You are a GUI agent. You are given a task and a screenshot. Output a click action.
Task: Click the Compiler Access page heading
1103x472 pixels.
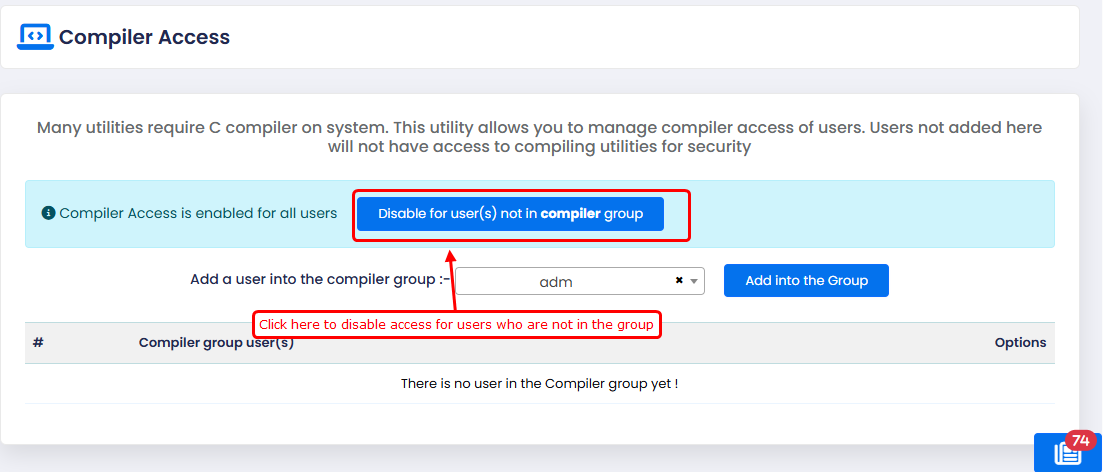144,37
